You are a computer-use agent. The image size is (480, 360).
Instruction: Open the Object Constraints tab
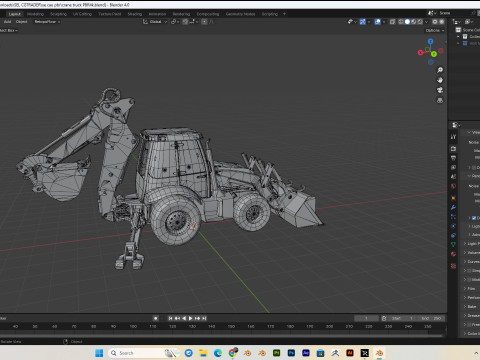pos(453,235)
